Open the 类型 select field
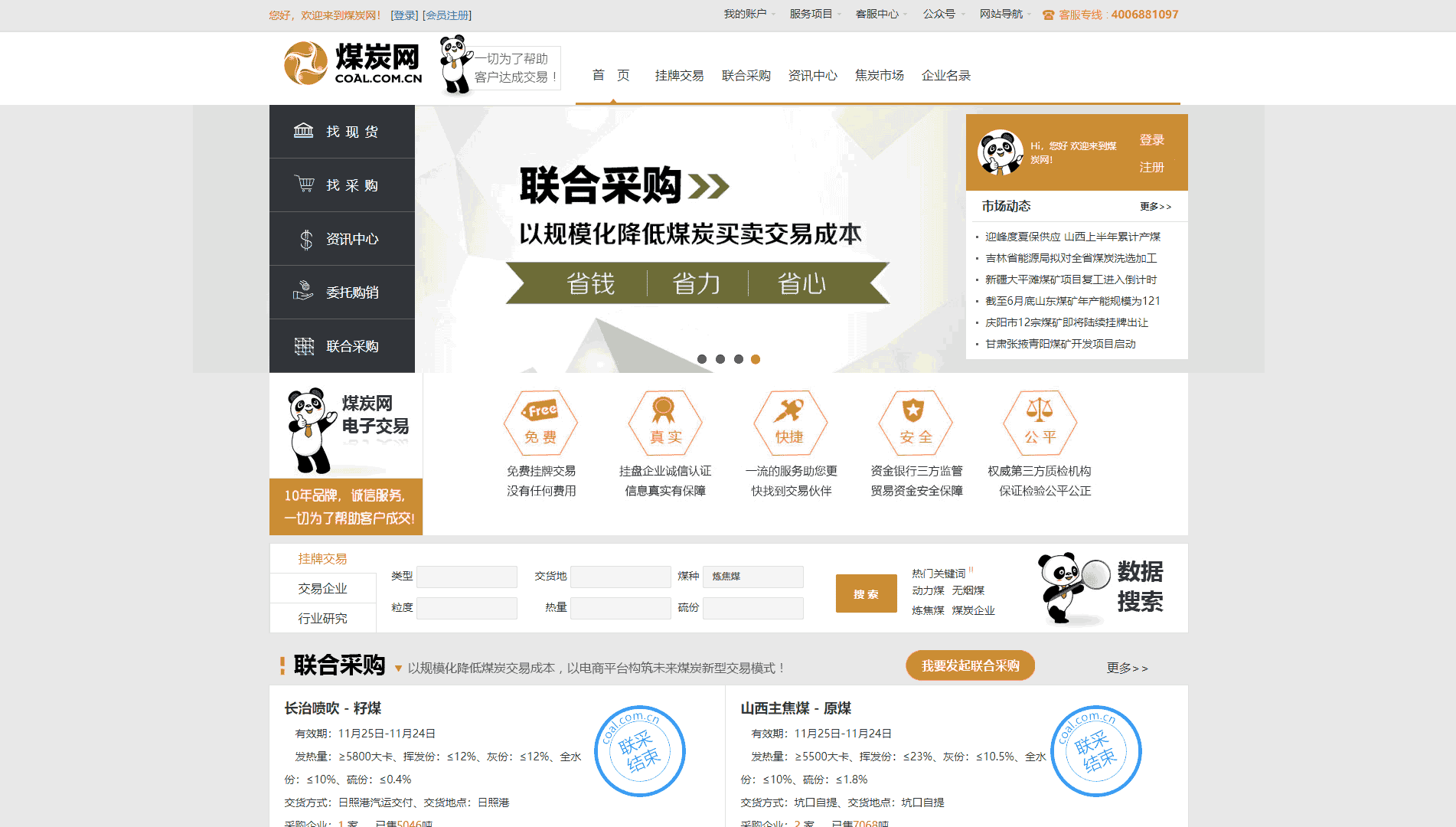Image resolution: width=1456 pixels, height=827 pixels. [x=467, y=577]
